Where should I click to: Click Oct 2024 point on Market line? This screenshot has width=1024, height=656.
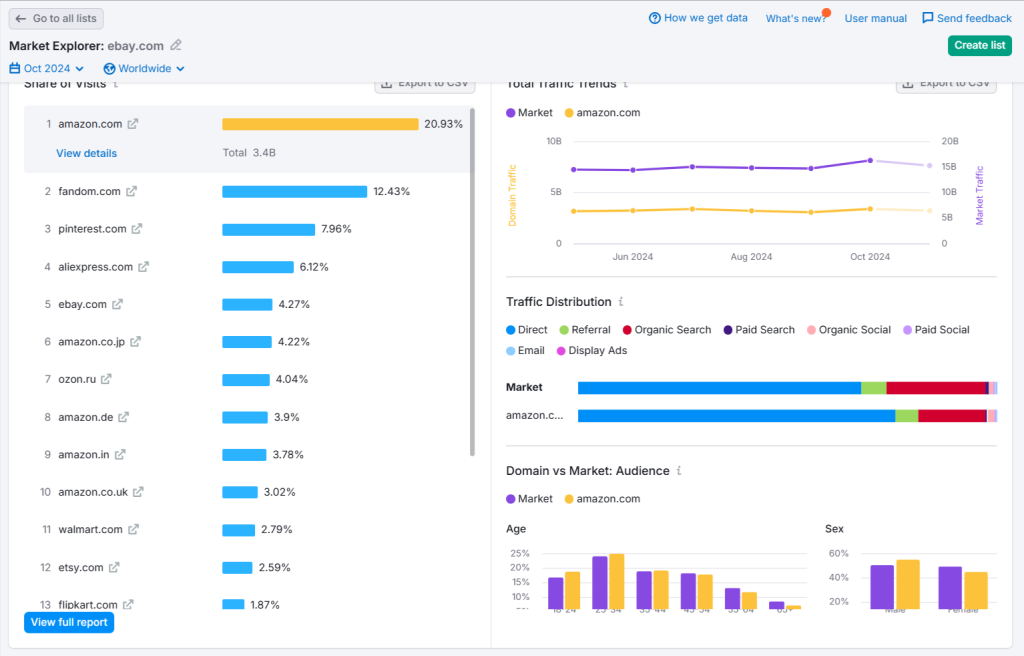[x=870, y=160]
